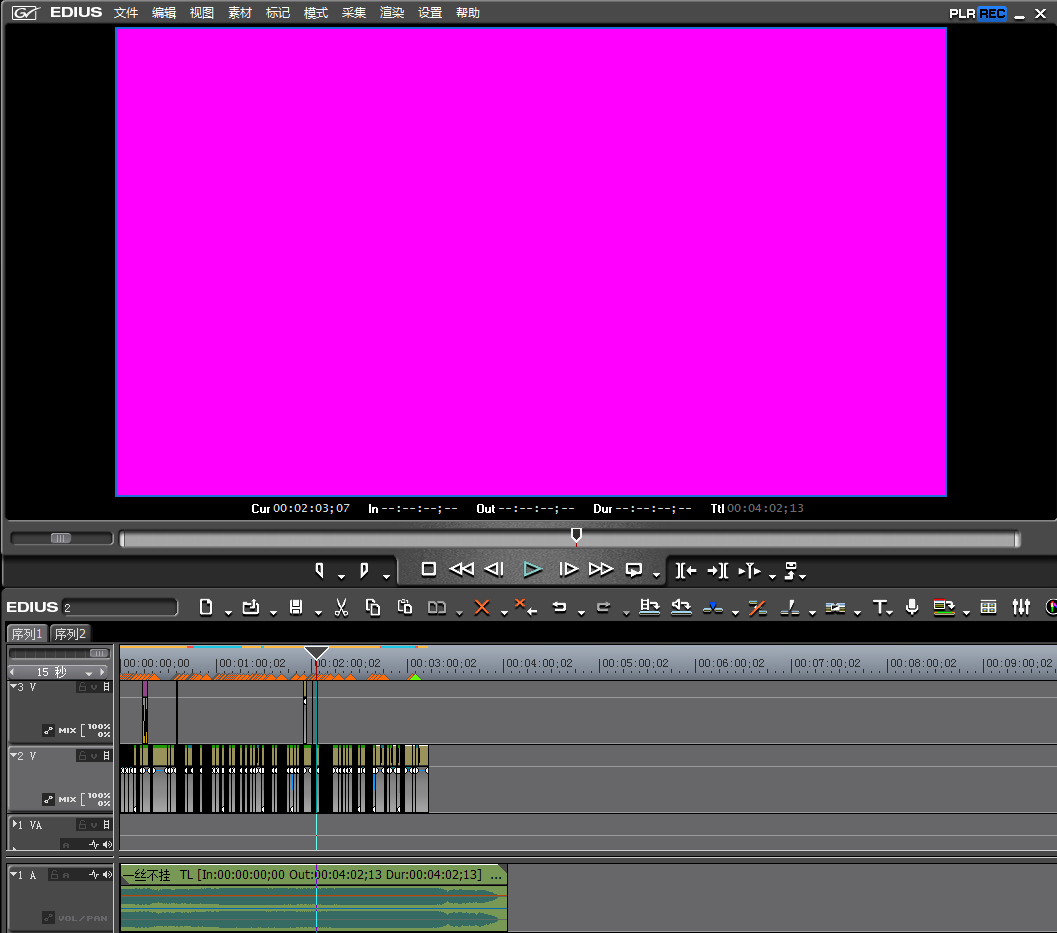1057x933 pixels.
Task: Click the copy icon in the timeline toolbar
Action: (373, 607)
